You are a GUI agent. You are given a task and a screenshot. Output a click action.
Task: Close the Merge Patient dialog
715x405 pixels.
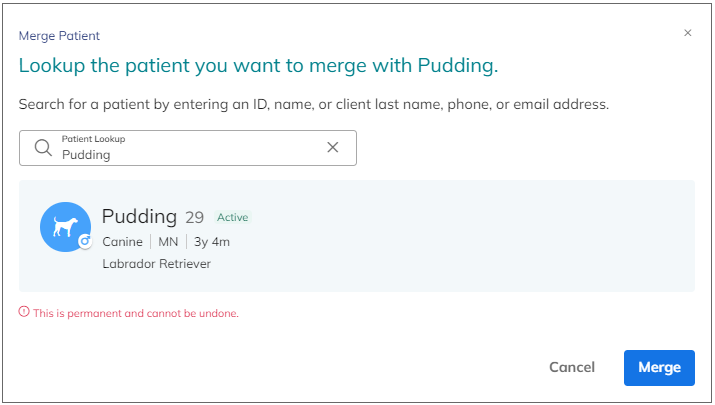tap(688, 33)
